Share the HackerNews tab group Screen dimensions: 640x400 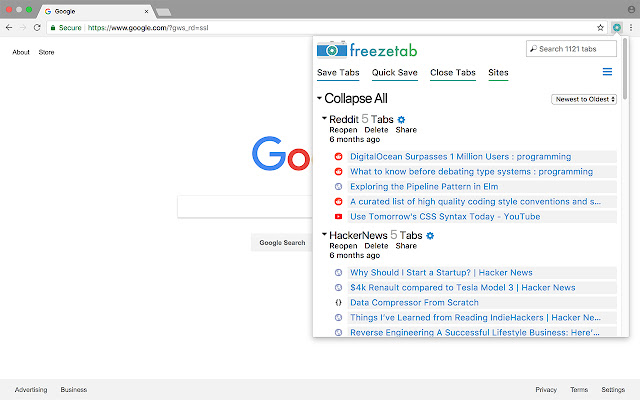(x=406, y=246)
